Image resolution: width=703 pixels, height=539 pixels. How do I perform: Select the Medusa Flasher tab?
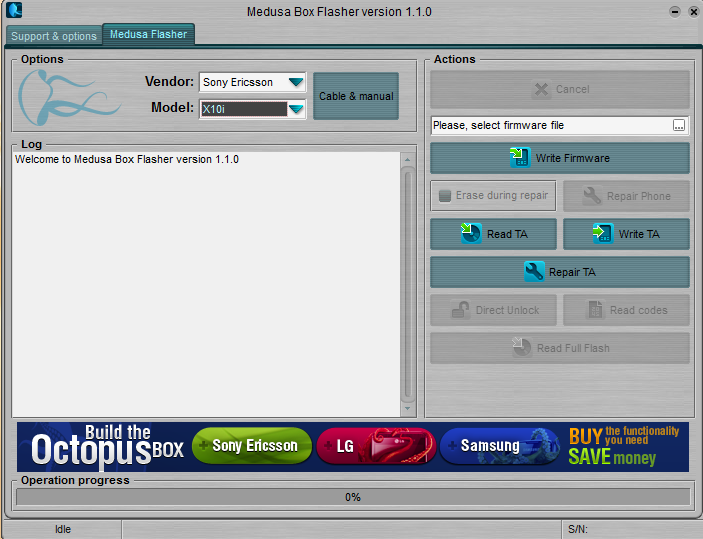point(148,34)
